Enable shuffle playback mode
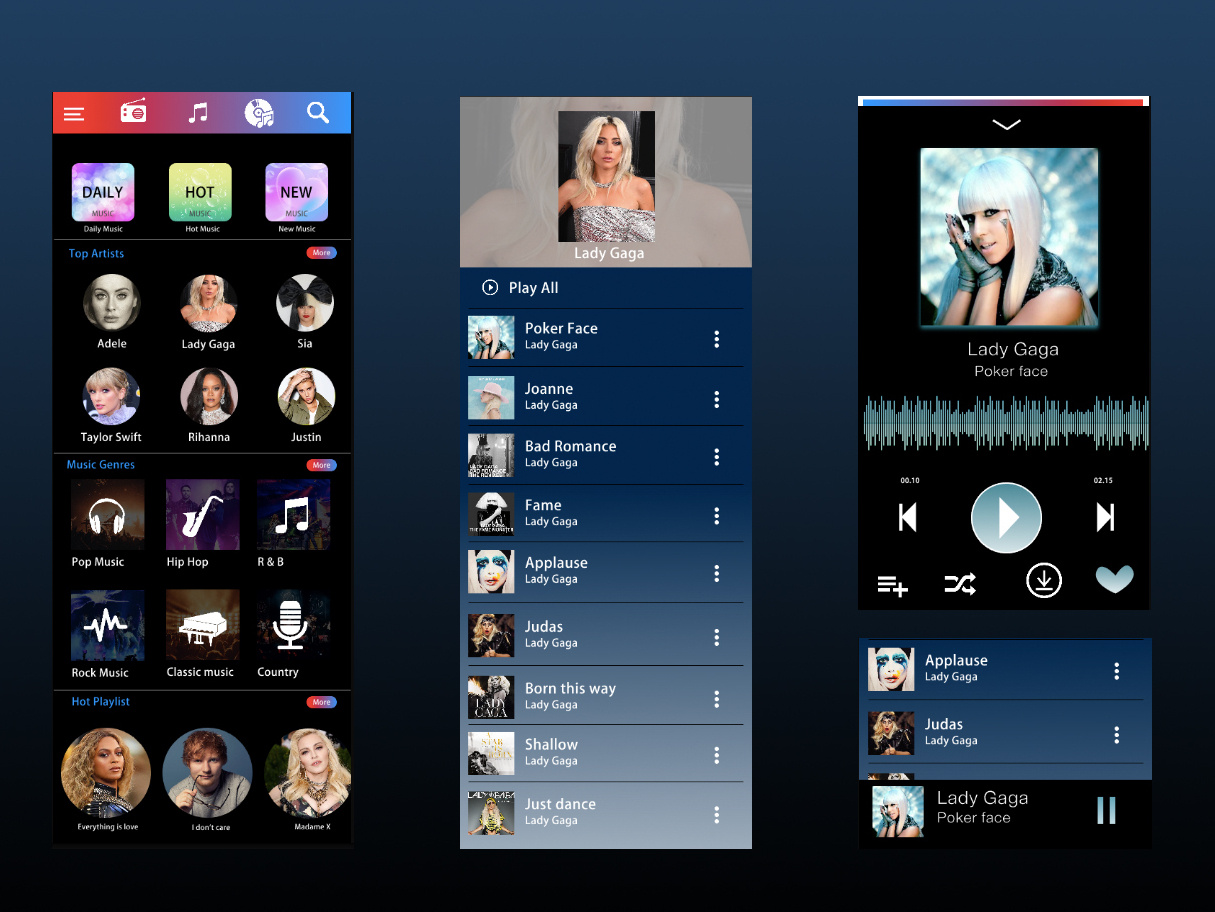 point(960,580)
